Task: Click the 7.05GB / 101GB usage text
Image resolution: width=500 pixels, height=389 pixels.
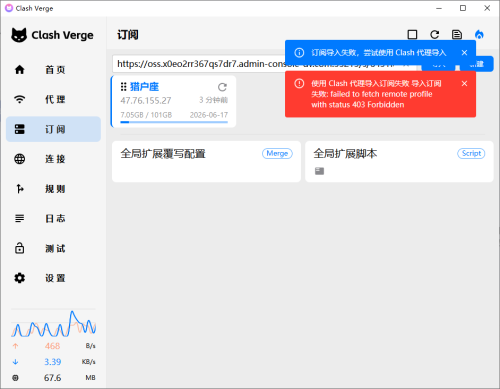Action: point(146,115)
